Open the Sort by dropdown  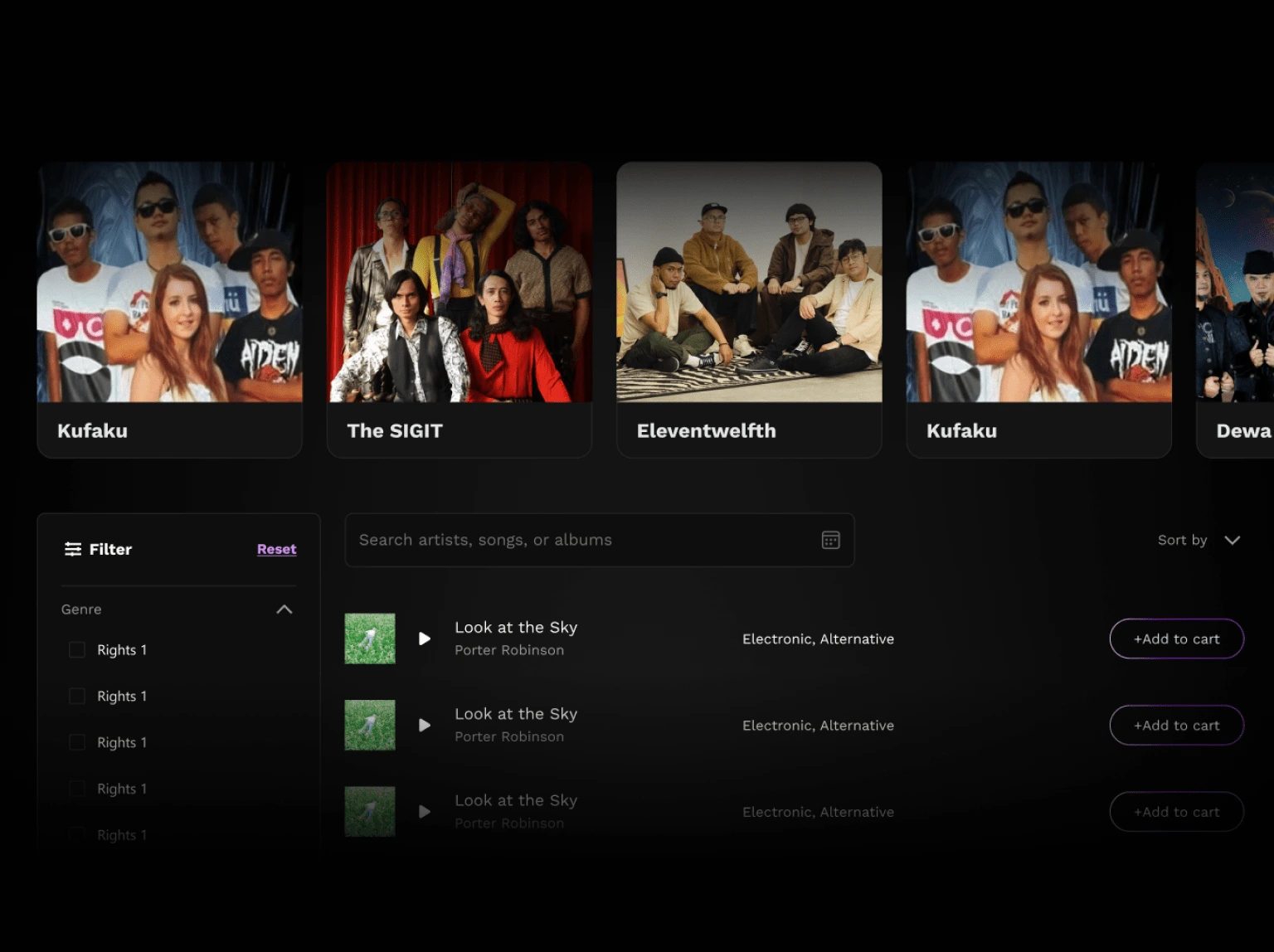pyautogui.click(x=1199, y=541)
